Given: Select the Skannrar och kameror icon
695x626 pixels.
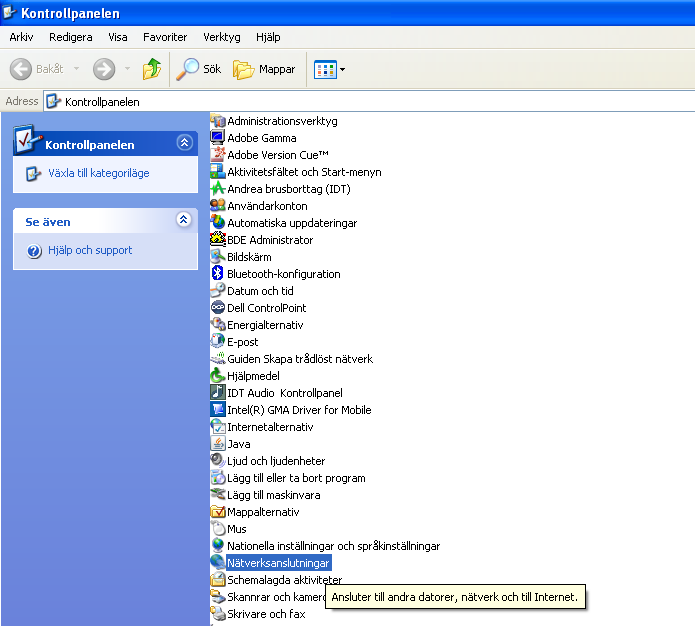Looking at the screenshot, I should 218,597.
